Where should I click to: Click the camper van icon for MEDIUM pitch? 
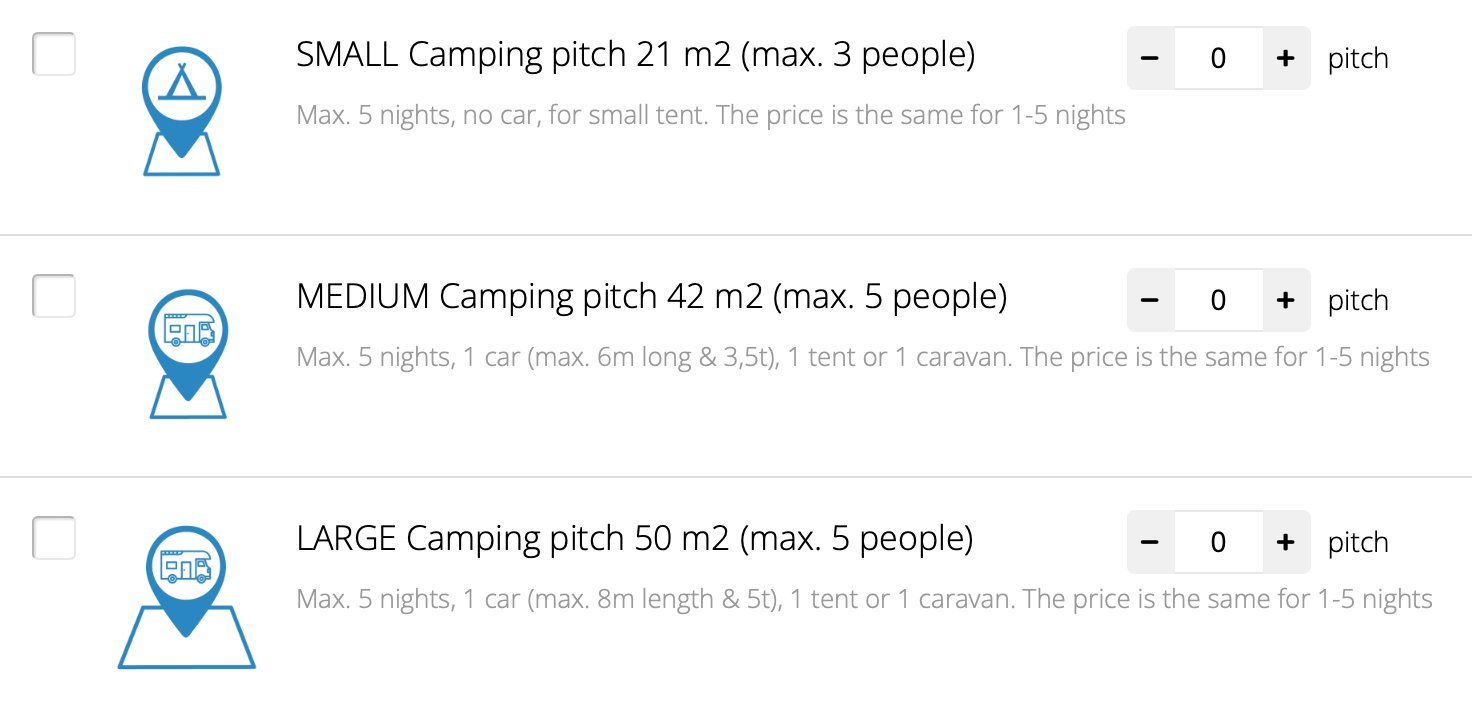click(188, 353)
